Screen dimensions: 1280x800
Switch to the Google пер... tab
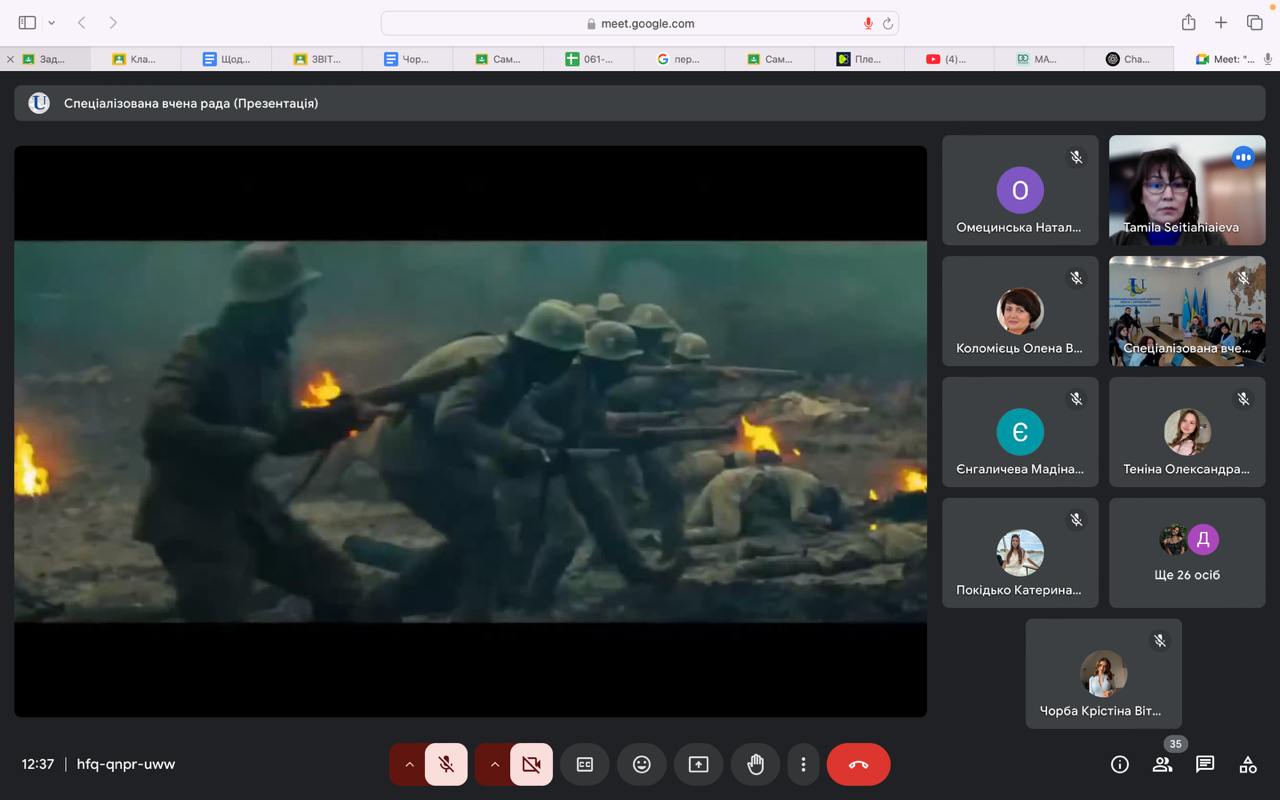pos(678,59)
